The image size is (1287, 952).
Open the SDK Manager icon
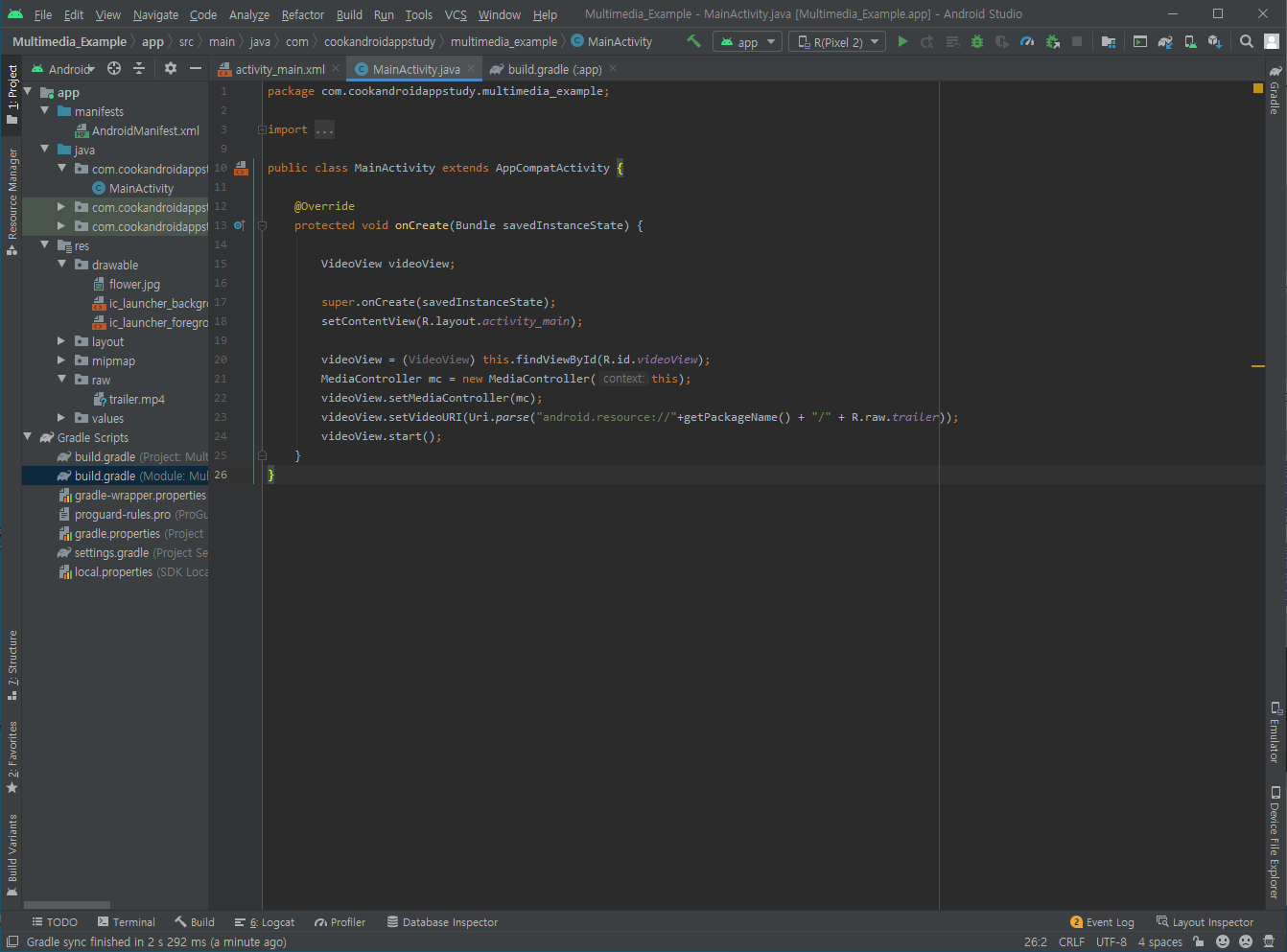[1215, 41]
